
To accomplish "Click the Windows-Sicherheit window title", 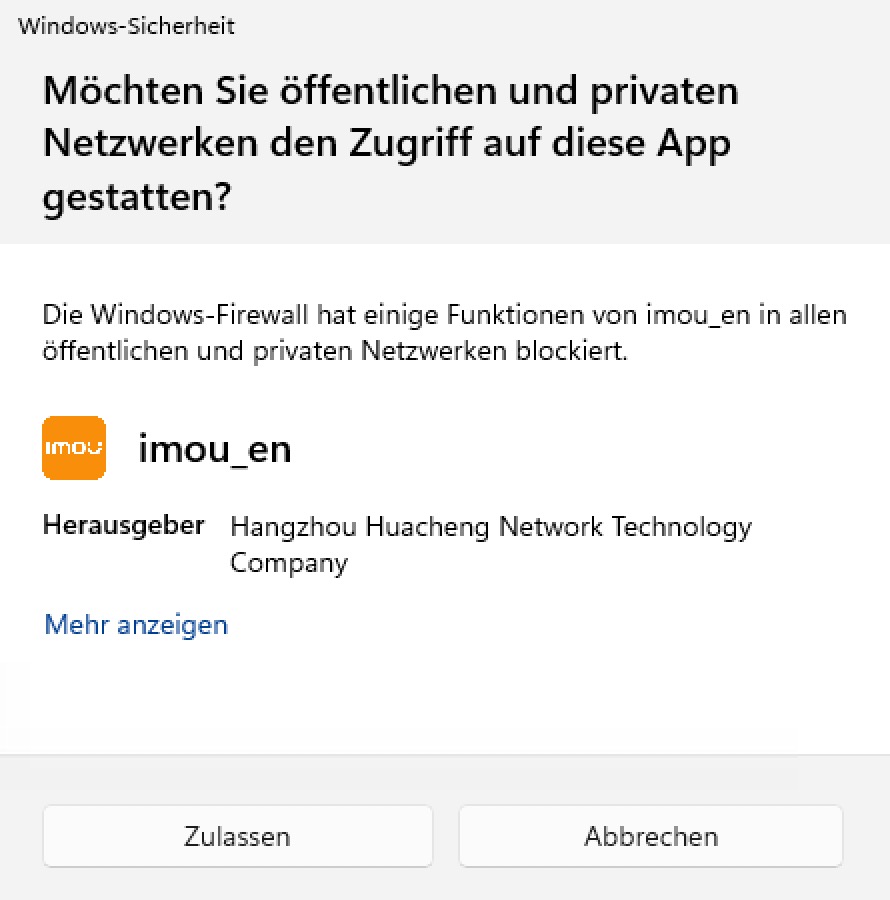I will point(126,26).
